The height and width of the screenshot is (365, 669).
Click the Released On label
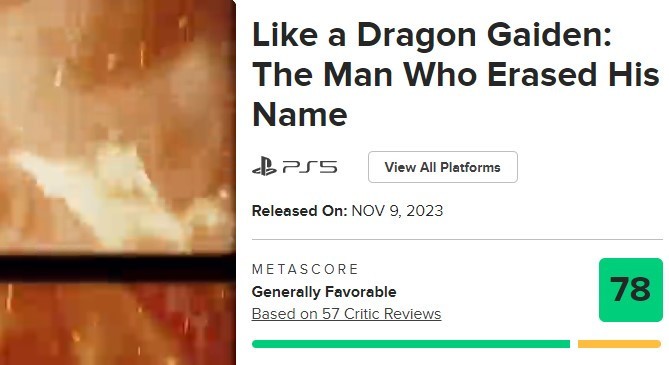click(x=300, y=211)
